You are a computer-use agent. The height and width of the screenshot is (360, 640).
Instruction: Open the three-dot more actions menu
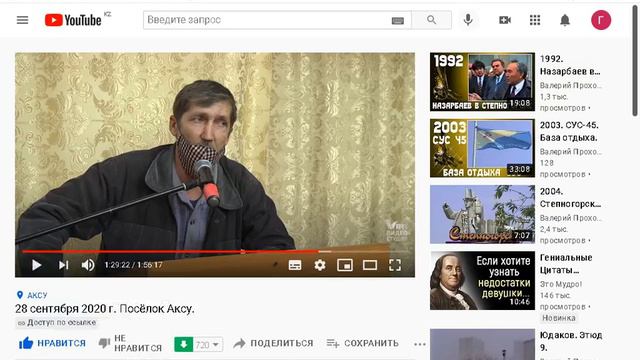click(420, 344)
